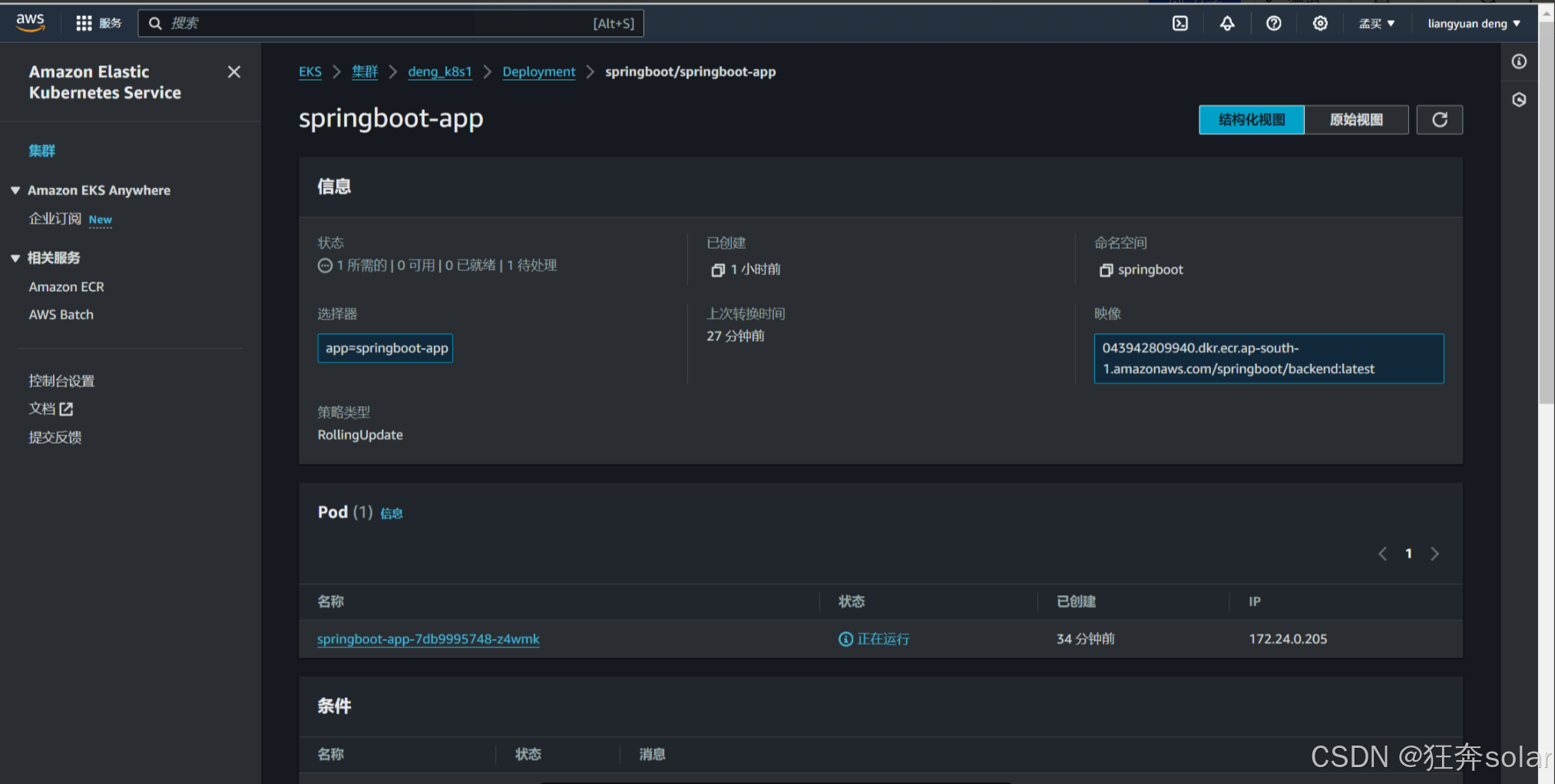Open enterprise subscription sidebar item
The image size is (1555, 784).
(55, 219)
